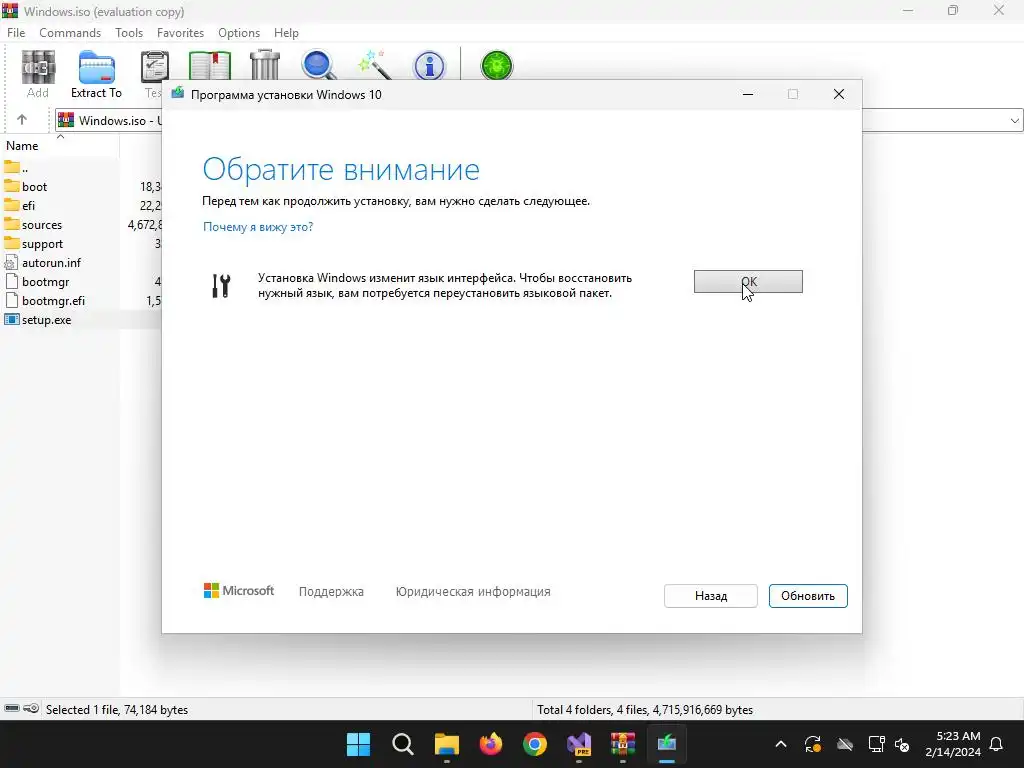This screenshot has width=1024, height=768.
Task: Open the Favorites menu
Action: click(180, 33)
